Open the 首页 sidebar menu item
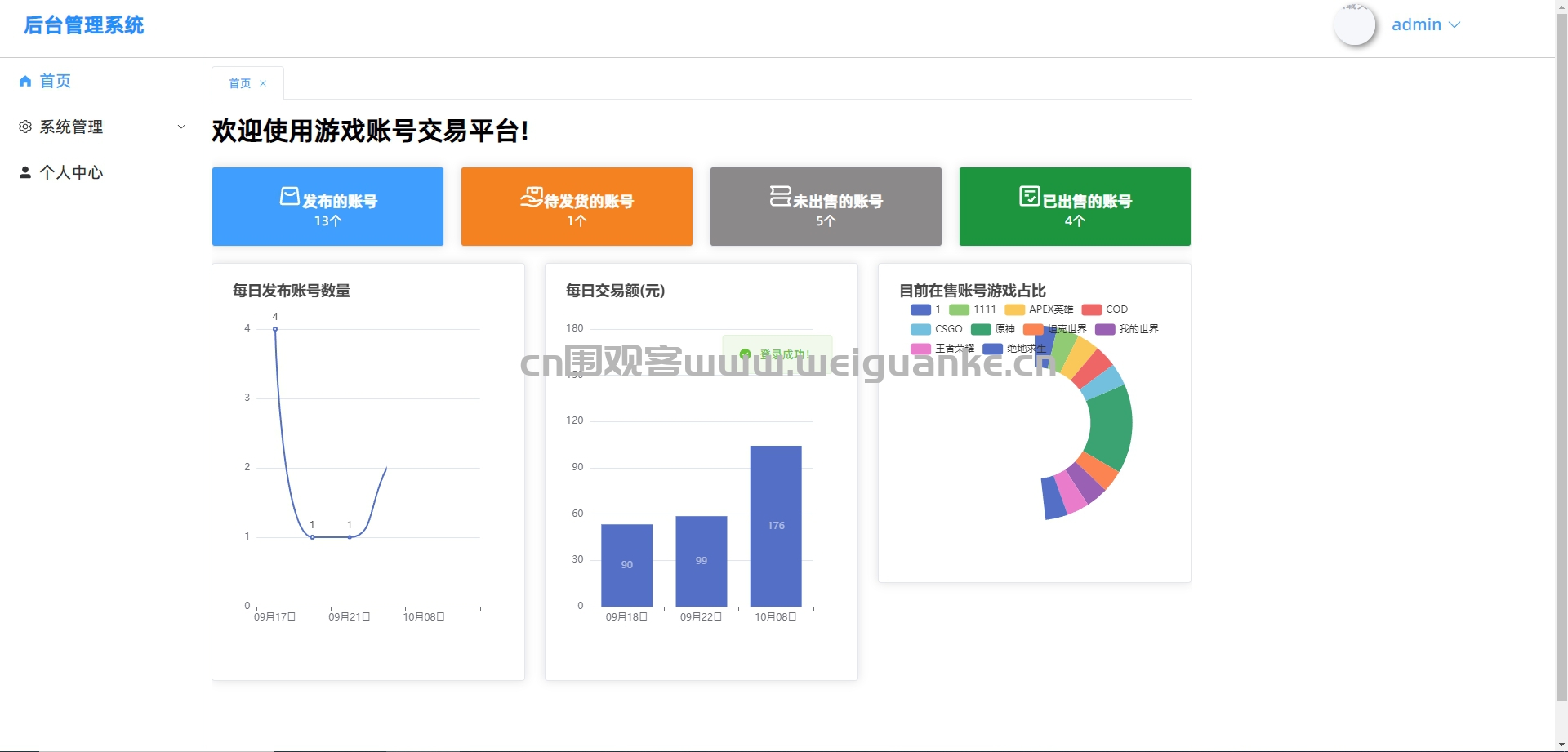Image resolution: width=1568 pixels, height=752 pixels. pos(101,81)
